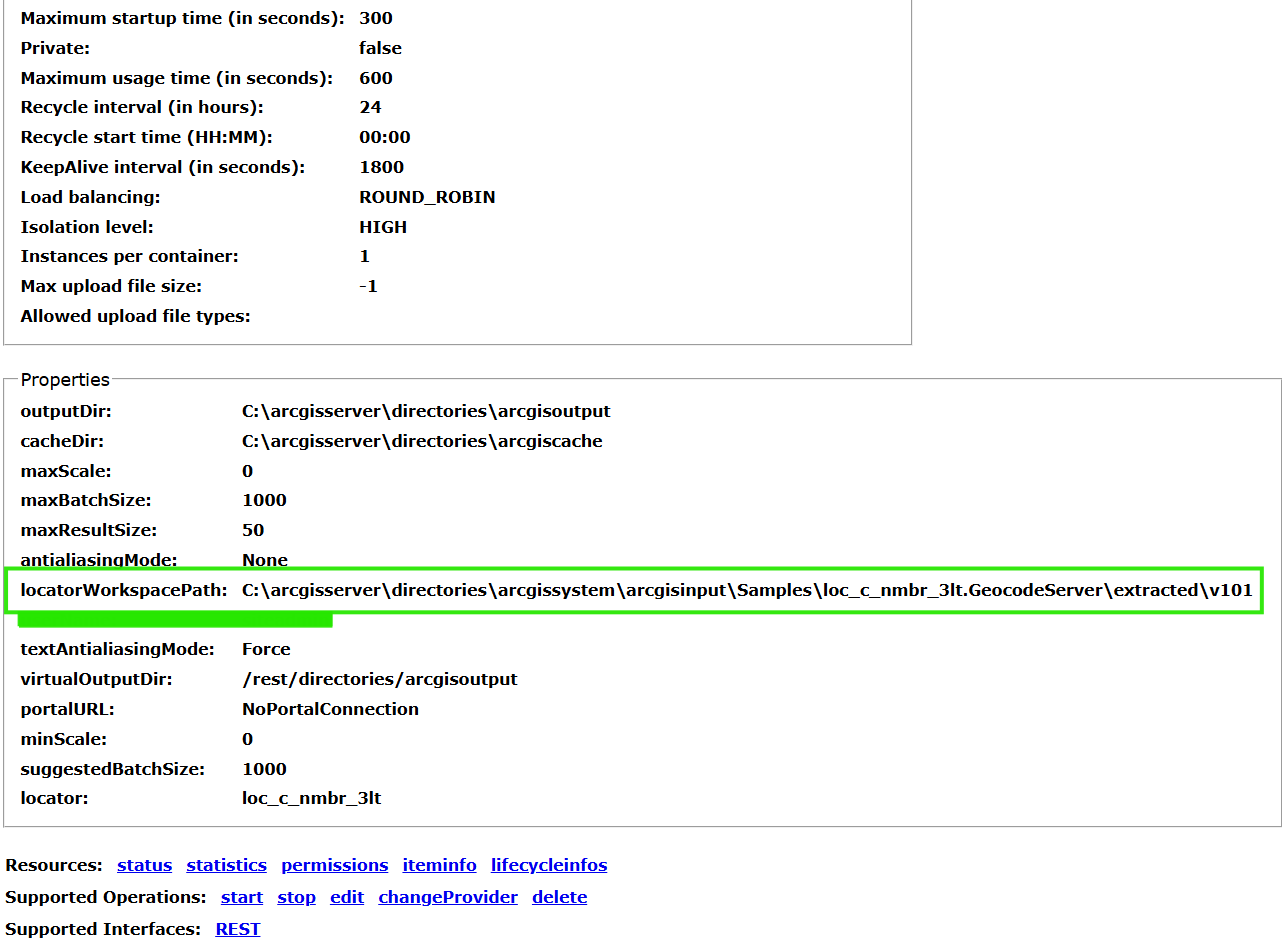Screen dimensions: 1282x939
Task: Click the delete operation link
Action: 559,897
